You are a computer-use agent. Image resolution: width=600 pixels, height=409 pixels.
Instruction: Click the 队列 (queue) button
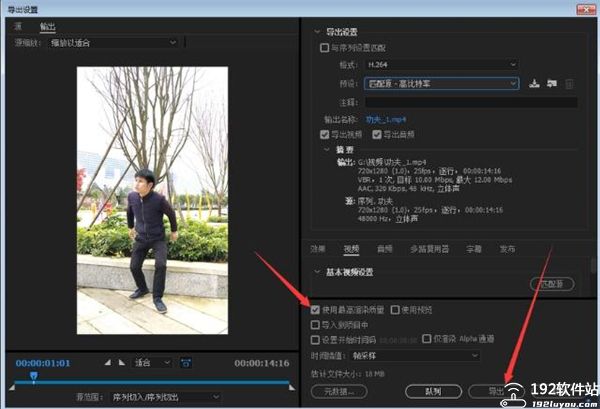click(x=435, y=391)
